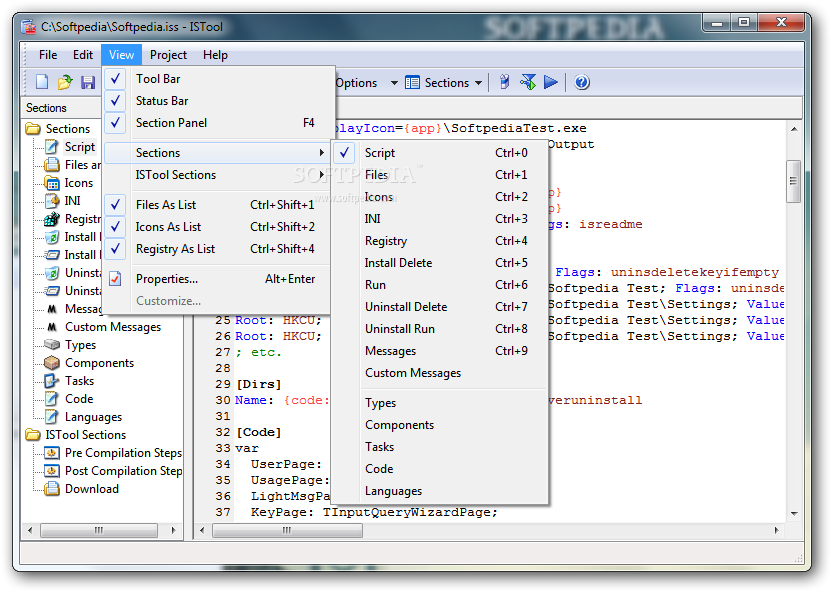Close the View menu via its header
The height and width of the screenshot is (592, 832).
[x=122, y=55]
